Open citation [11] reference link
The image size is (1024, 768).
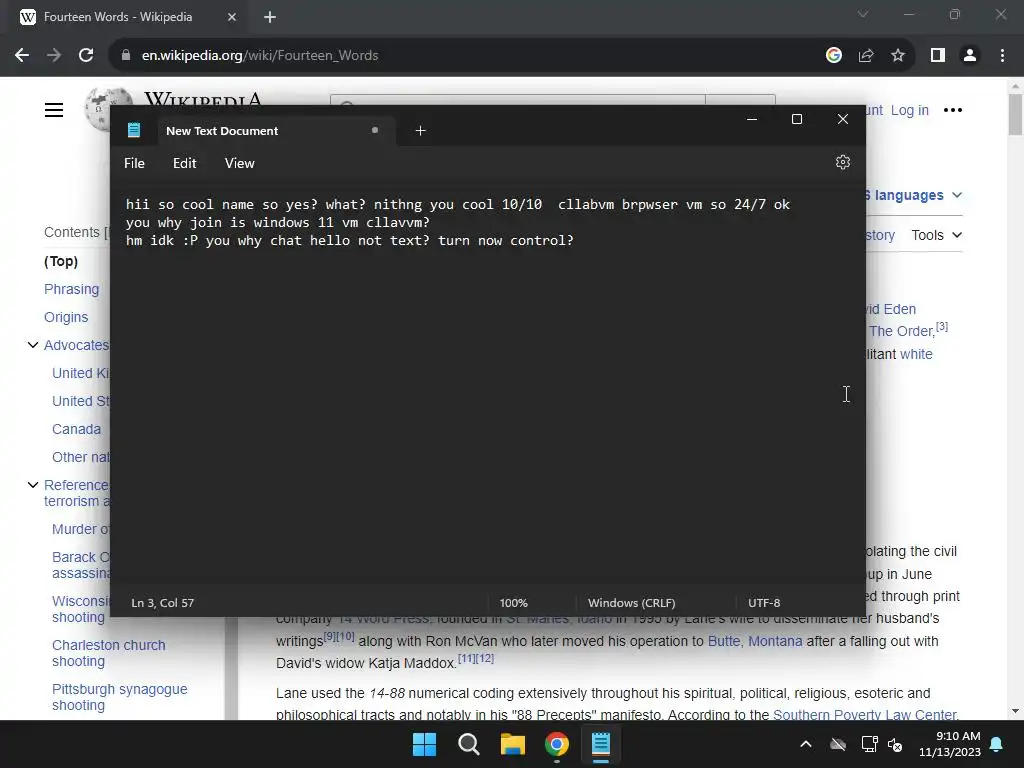pyautogui.click(x=466, y=658)
